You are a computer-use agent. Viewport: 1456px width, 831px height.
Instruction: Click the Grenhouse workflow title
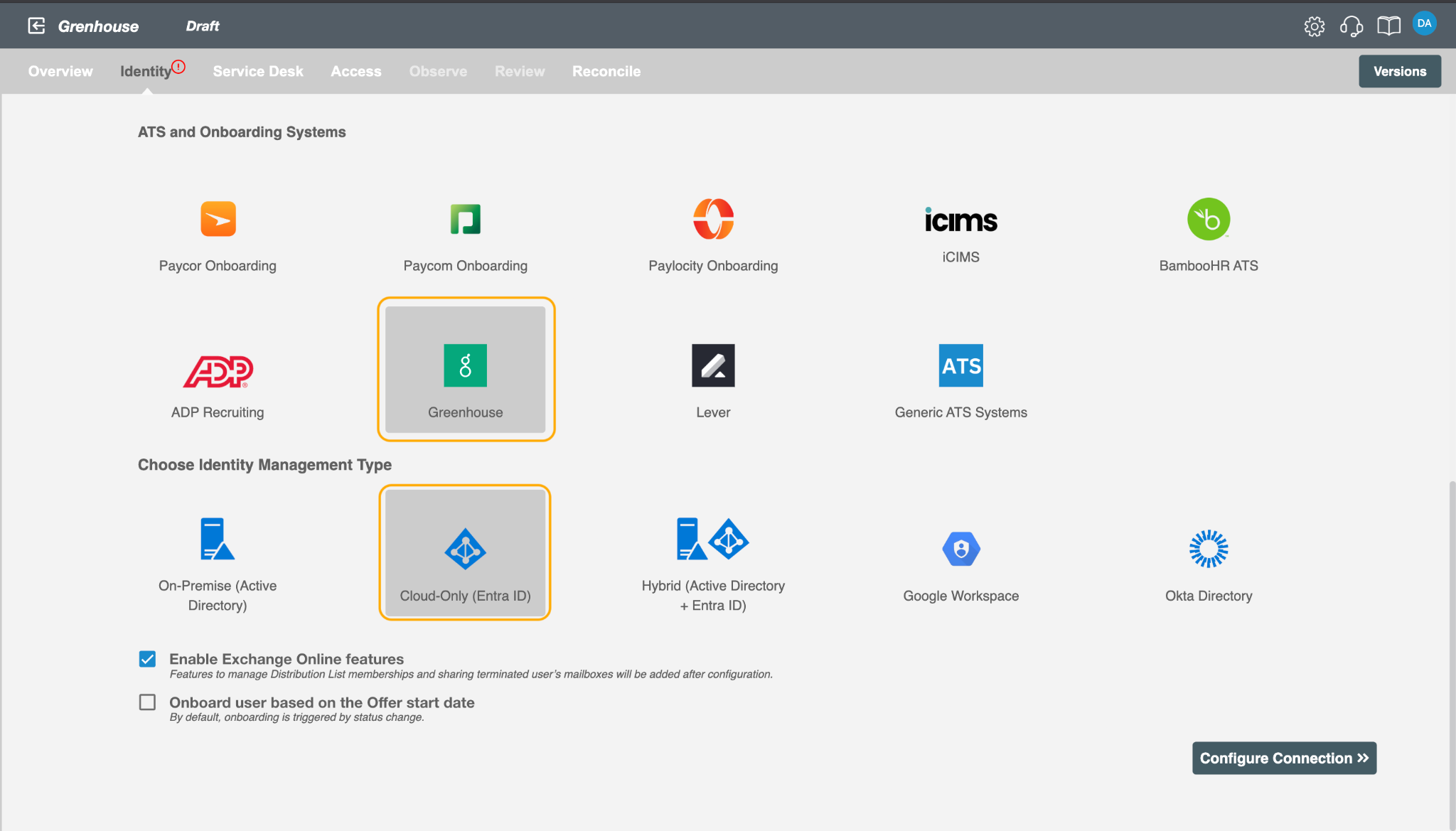click(x=98, y=26)
